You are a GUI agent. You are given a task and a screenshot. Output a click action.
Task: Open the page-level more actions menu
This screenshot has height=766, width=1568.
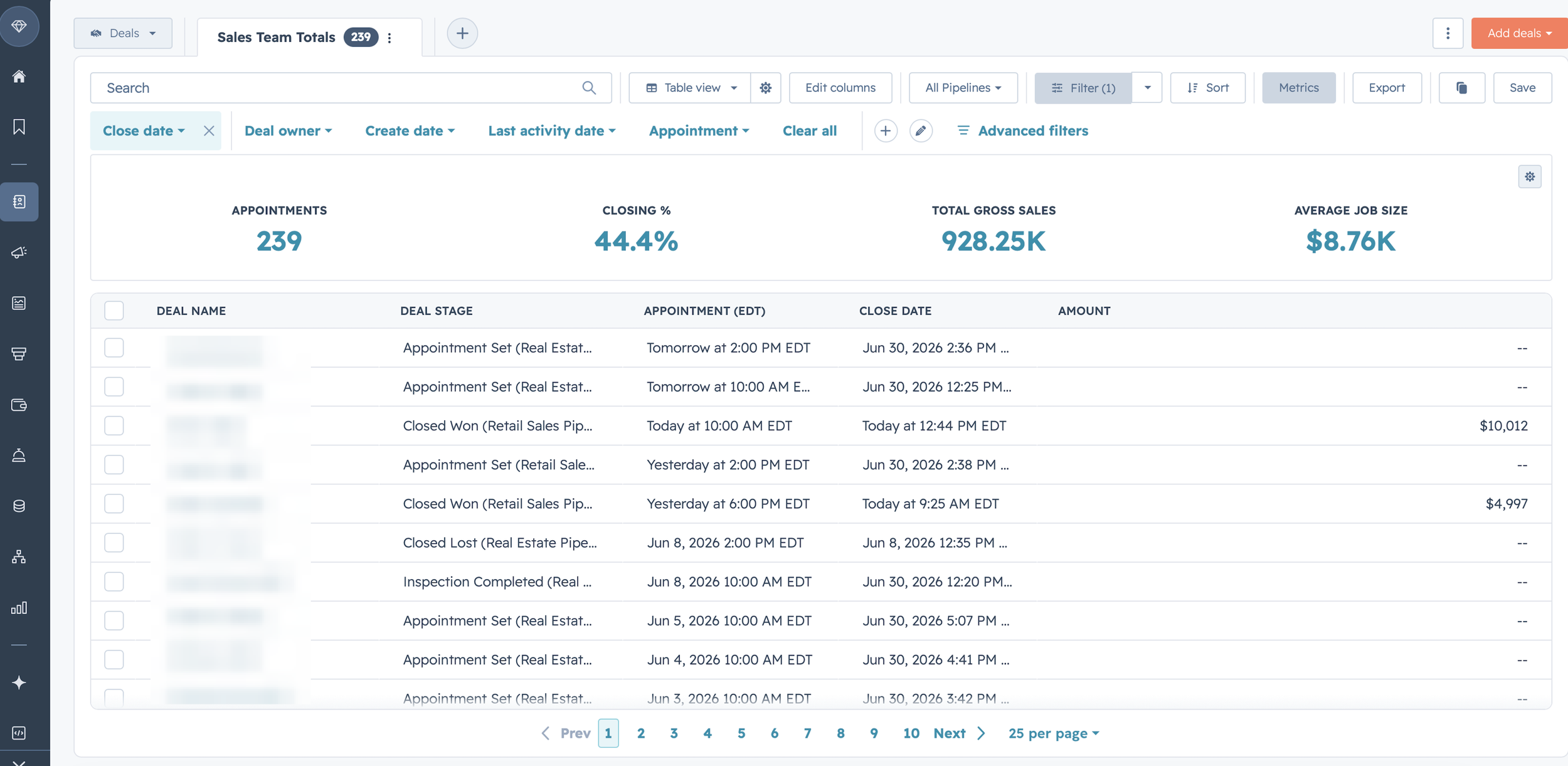(1448, 33)
